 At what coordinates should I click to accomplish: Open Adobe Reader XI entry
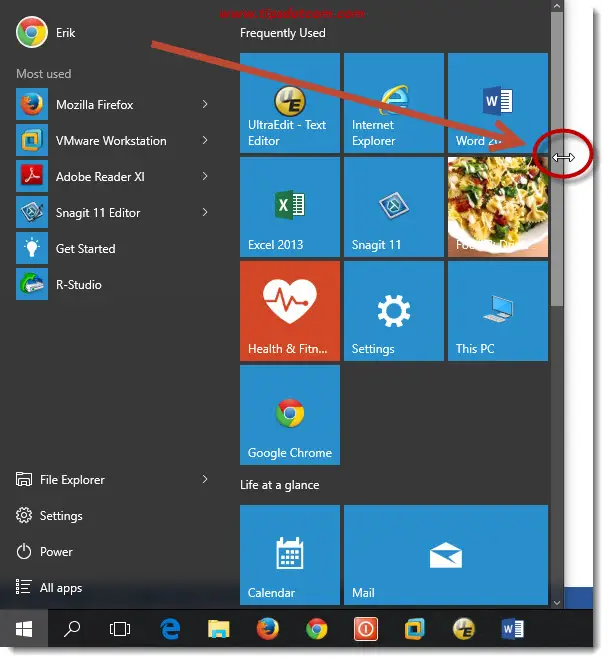coord(114,176)
